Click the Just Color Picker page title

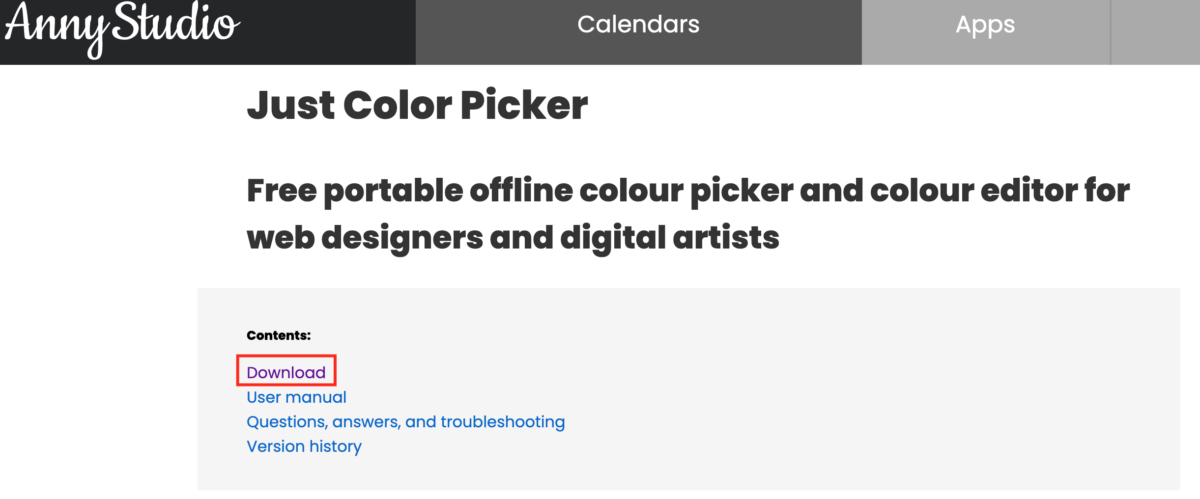pos(417,104)
